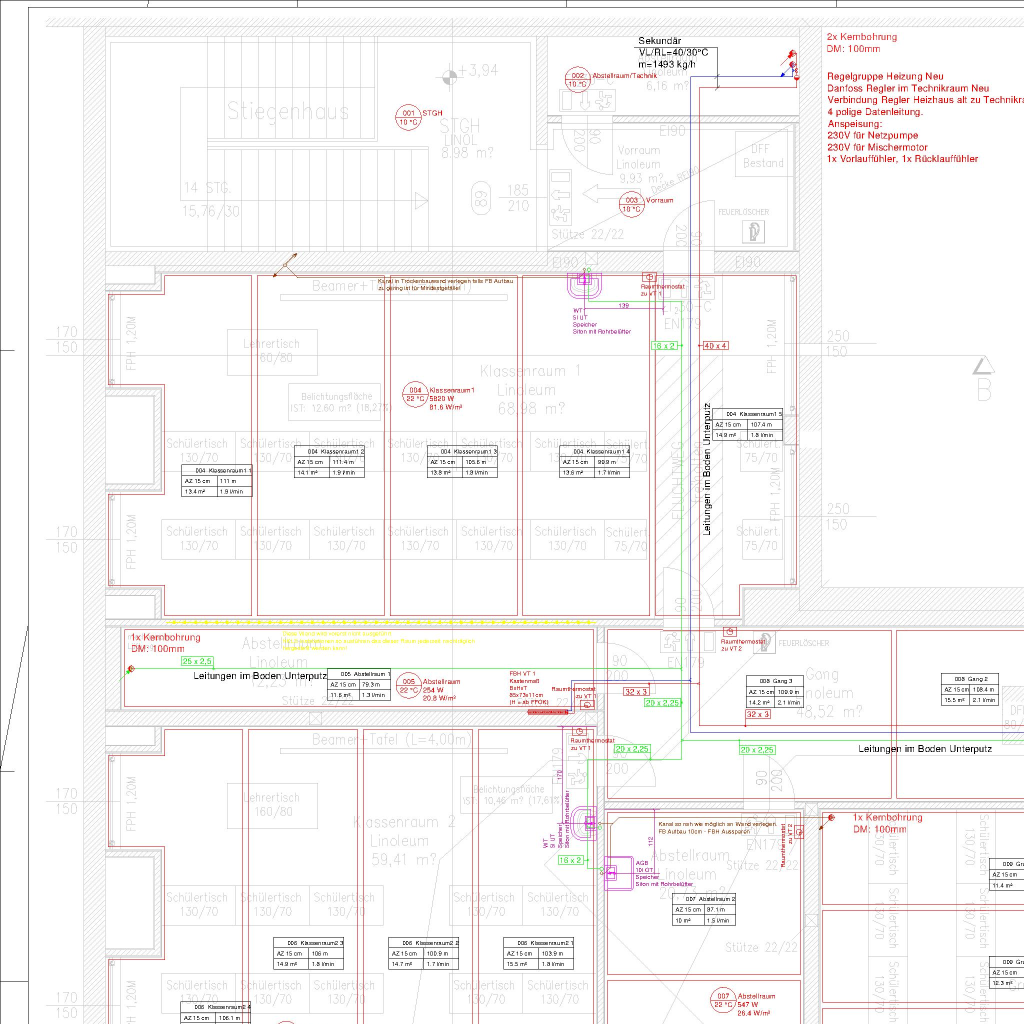
Task: Click the green 25 x 2,5 pipe label
Action: coord(197,661)
